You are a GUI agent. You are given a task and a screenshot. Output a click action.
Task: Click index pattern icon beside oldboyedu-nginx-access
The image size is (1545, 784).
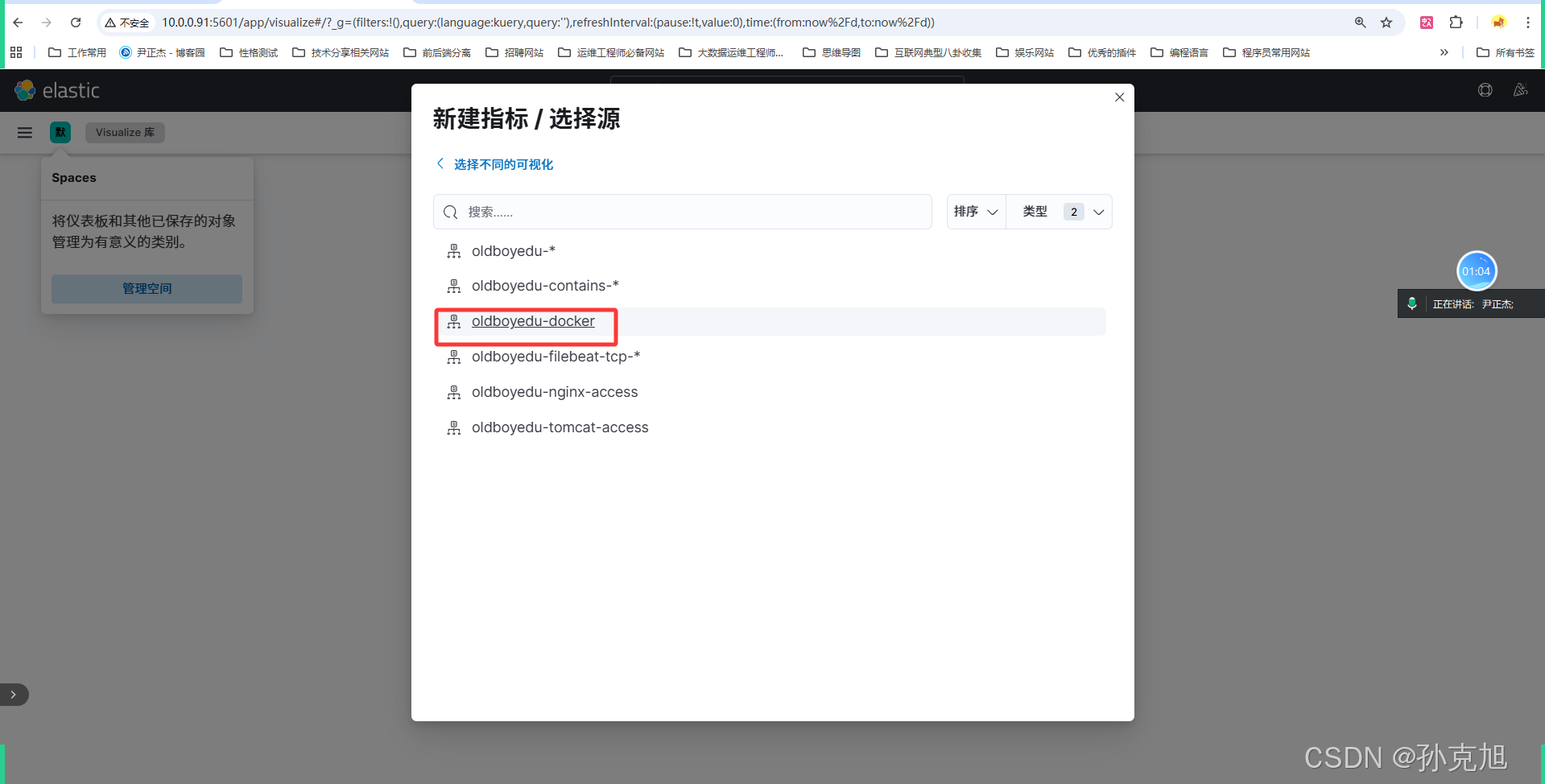coord(454,392)
